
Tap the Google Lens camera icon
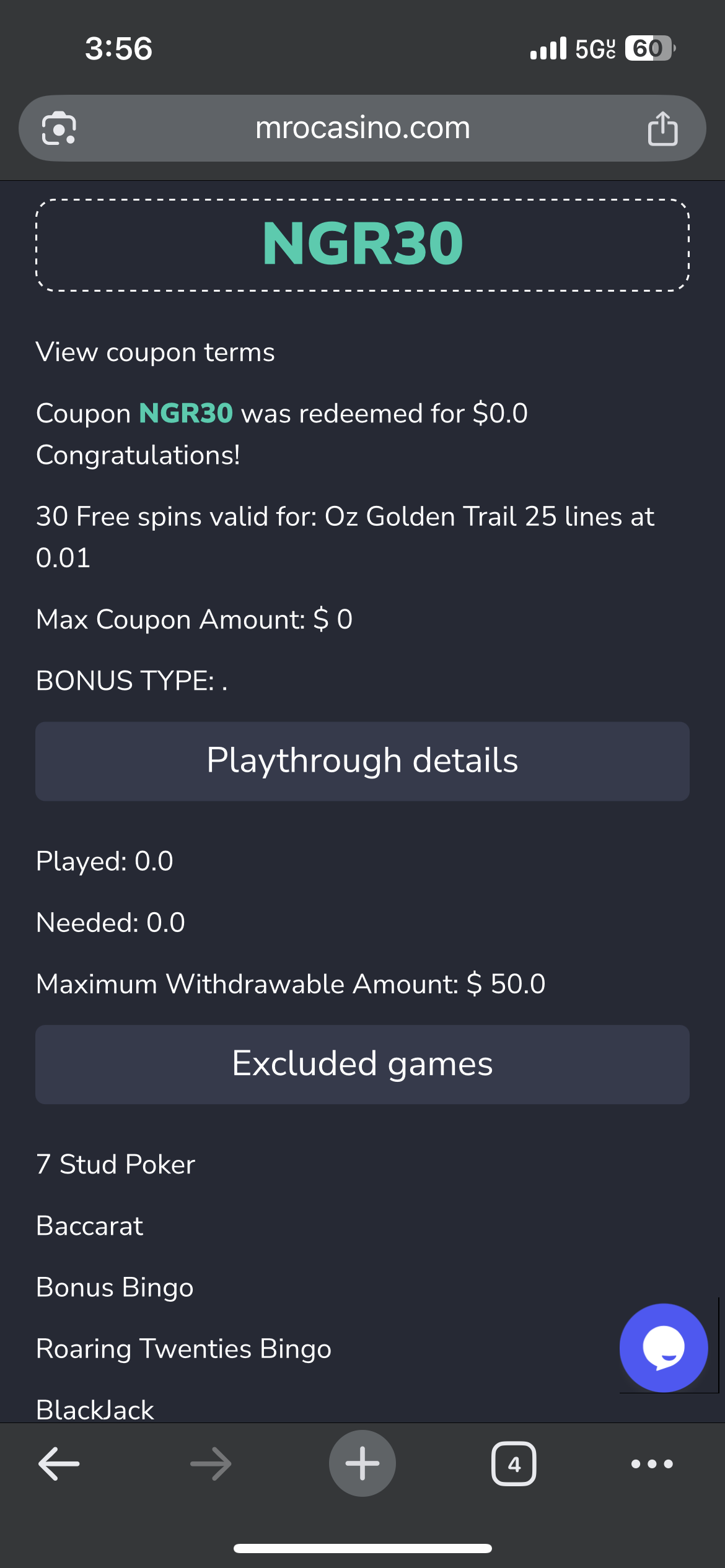tap(59, 128)
